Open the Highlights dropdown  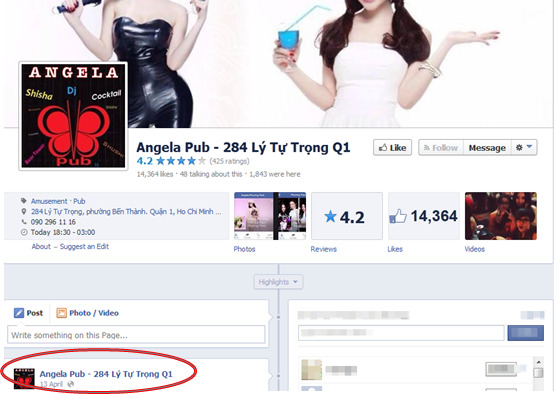[278, 282]
